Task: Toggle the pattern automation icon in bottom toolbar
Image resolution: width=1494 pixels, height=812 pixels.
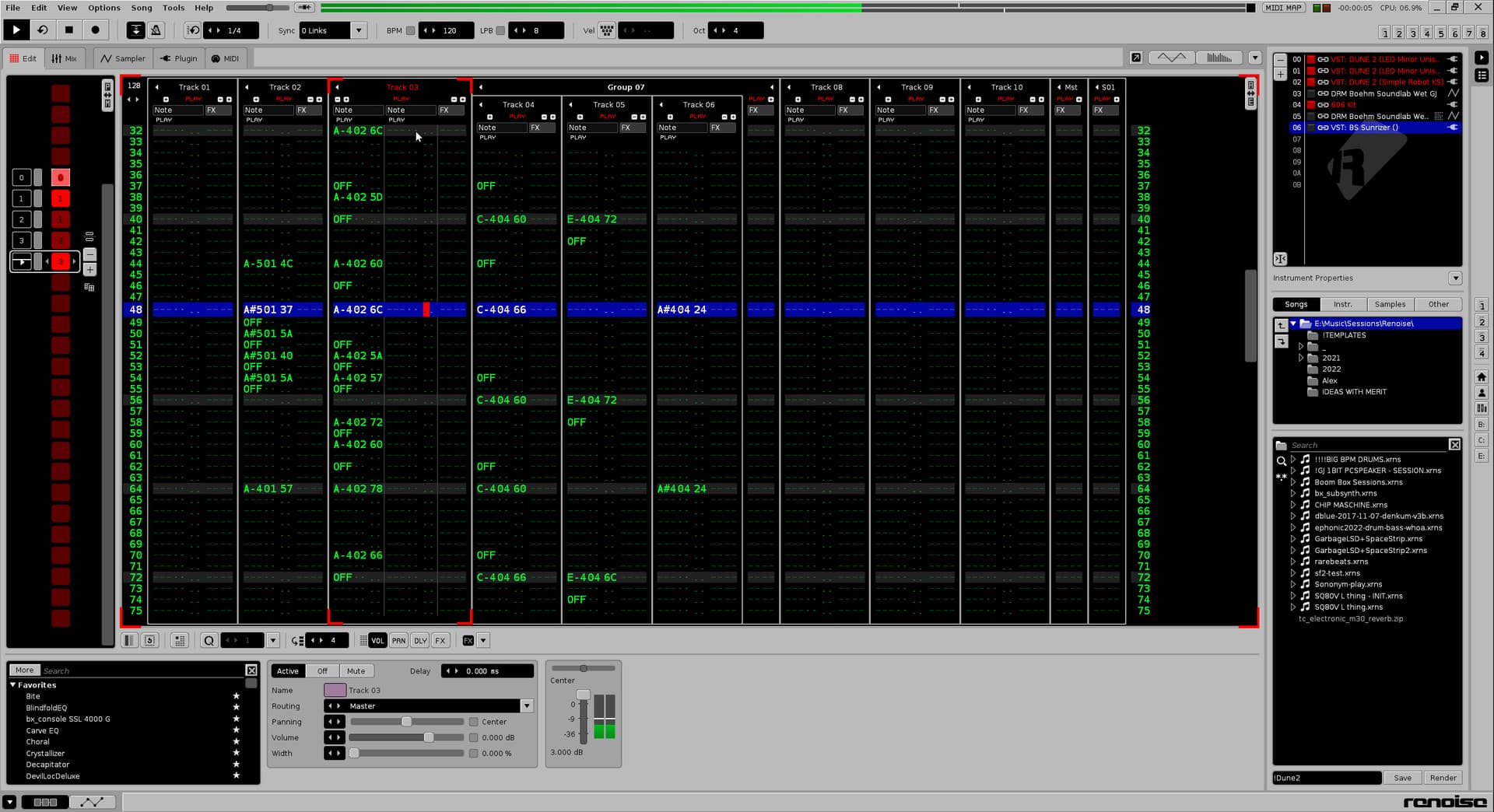Action: click(150, 640)
